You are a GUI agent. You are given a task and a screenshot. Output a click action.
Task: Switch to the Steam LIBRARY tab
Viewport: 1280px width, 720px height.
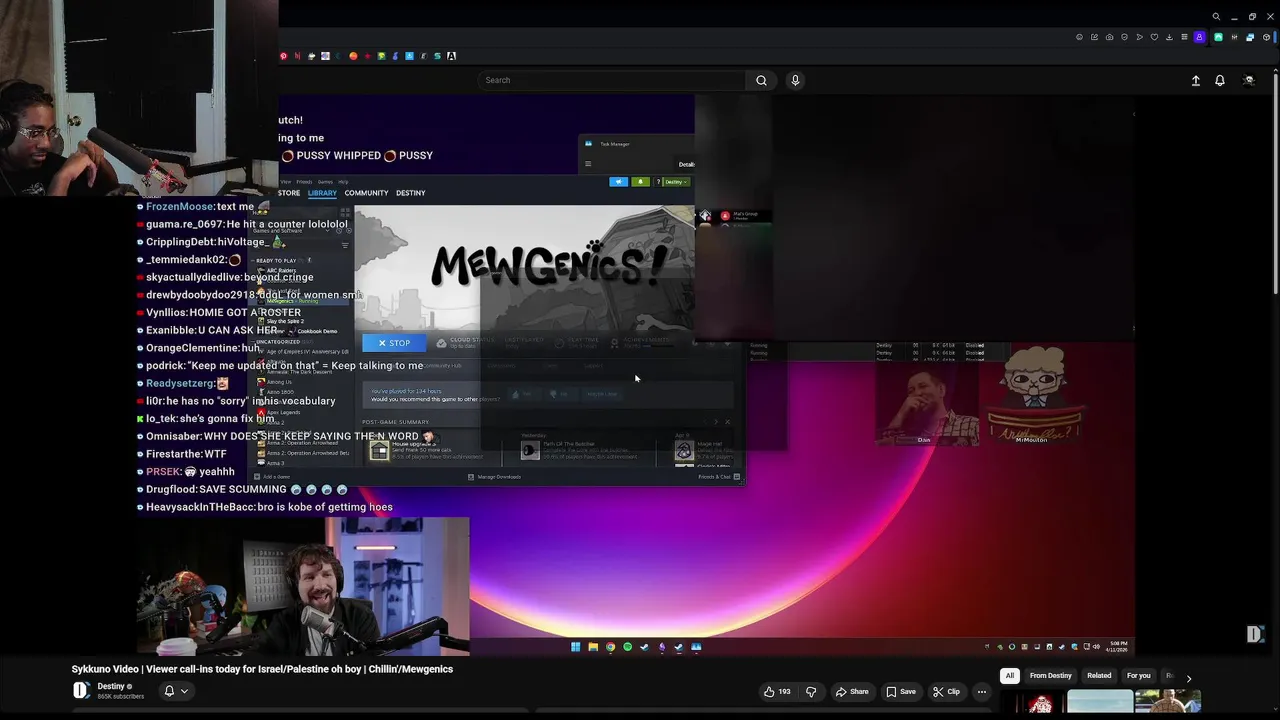pos(322,193)
